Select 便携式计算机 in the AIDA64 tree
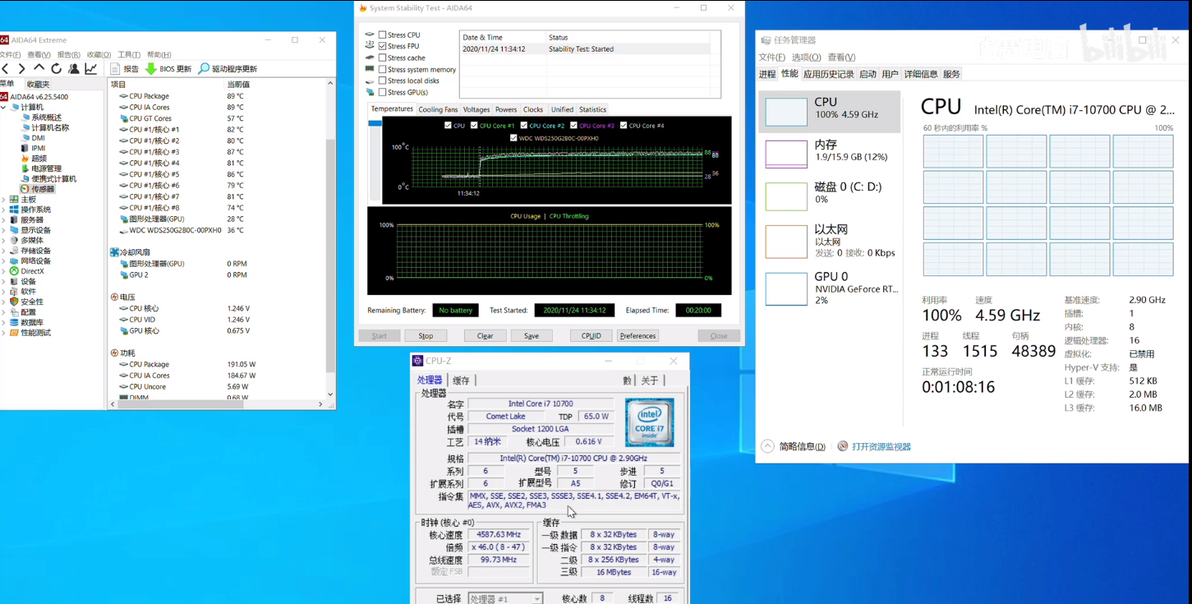The height and width of the screenshot is (604, 1192). (49, 179)
